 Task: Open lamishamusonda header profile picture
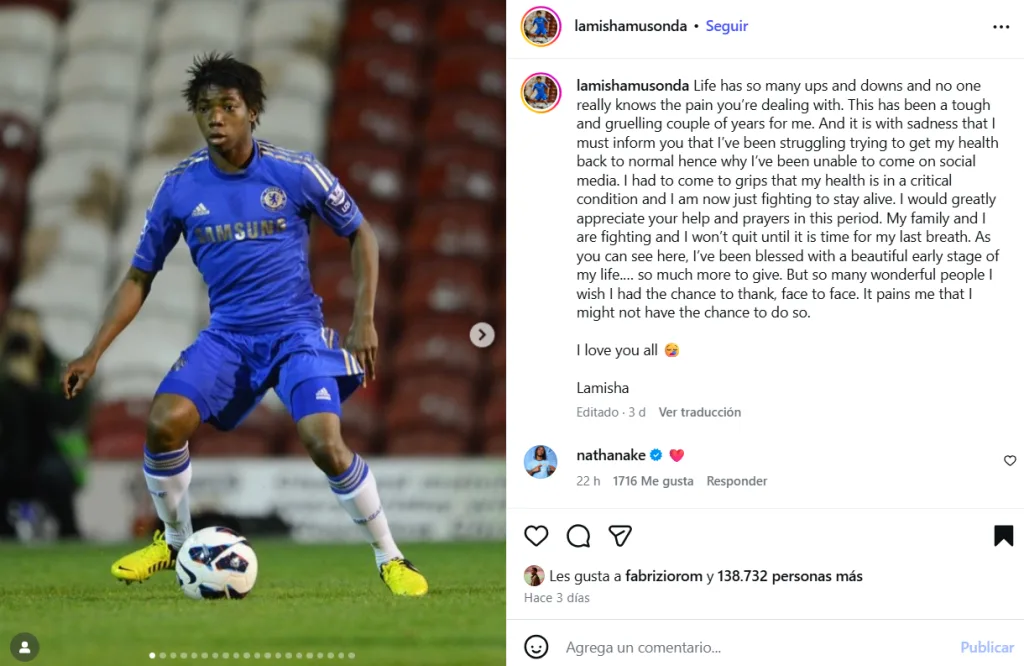point(541,27)
